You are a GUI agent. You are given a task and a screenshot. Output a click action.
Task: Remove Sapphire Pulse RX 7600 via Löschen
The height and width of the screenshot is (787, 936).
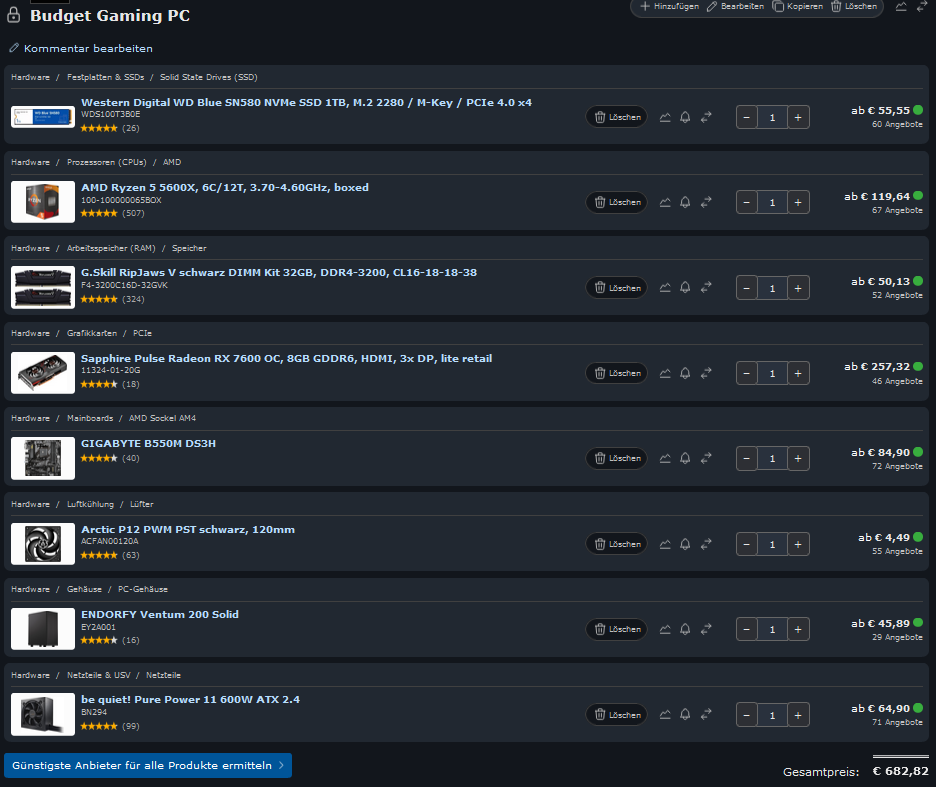coord(617,373)
